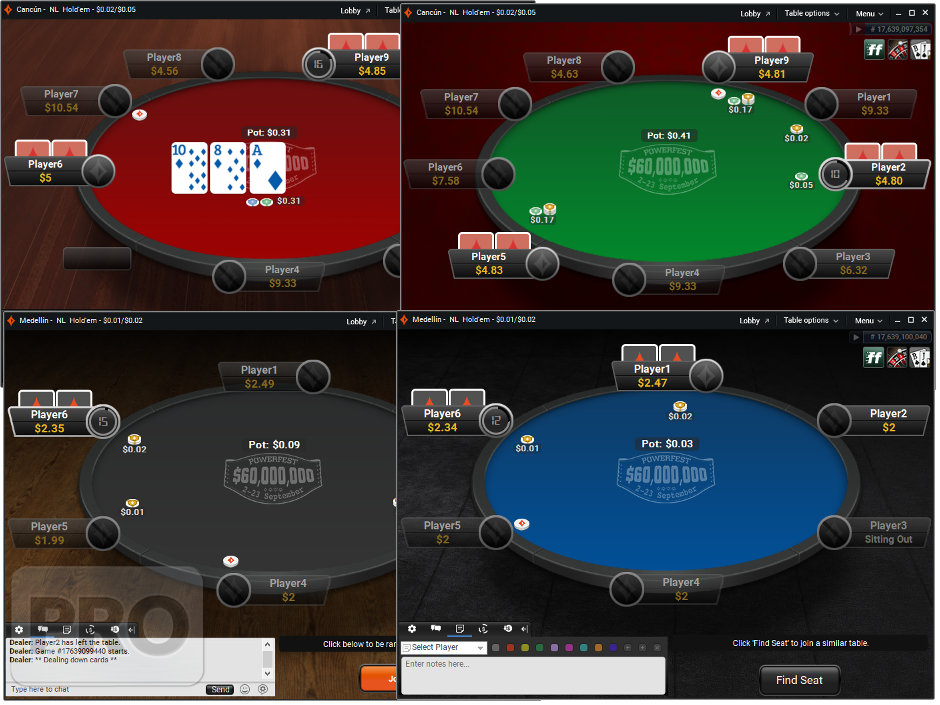Screen dimensions: 940x705
Task: Click the Find Seat button
Action: pyautogui.click(x=799, y=680)
